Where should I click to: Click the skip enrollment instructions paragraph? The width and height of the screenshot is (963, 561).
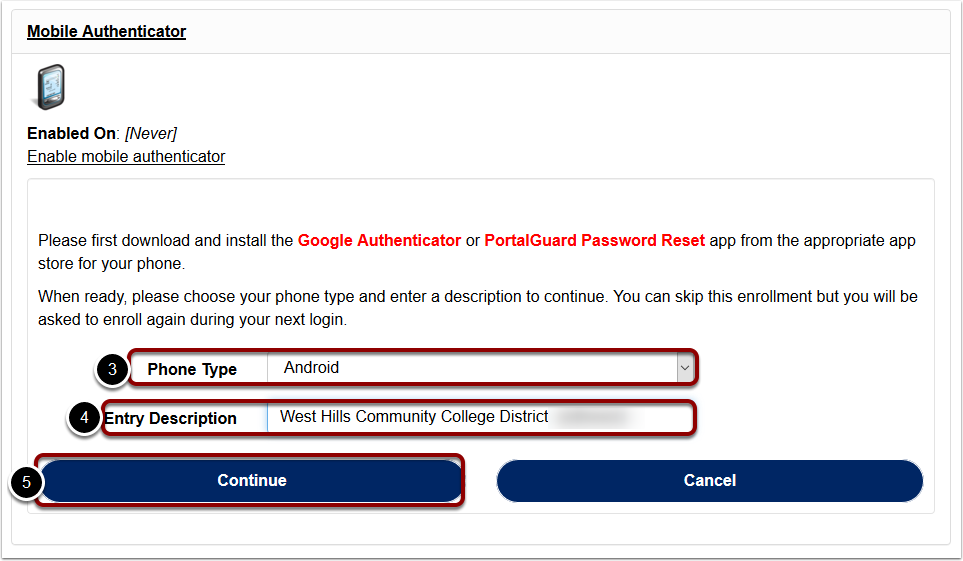478,308
